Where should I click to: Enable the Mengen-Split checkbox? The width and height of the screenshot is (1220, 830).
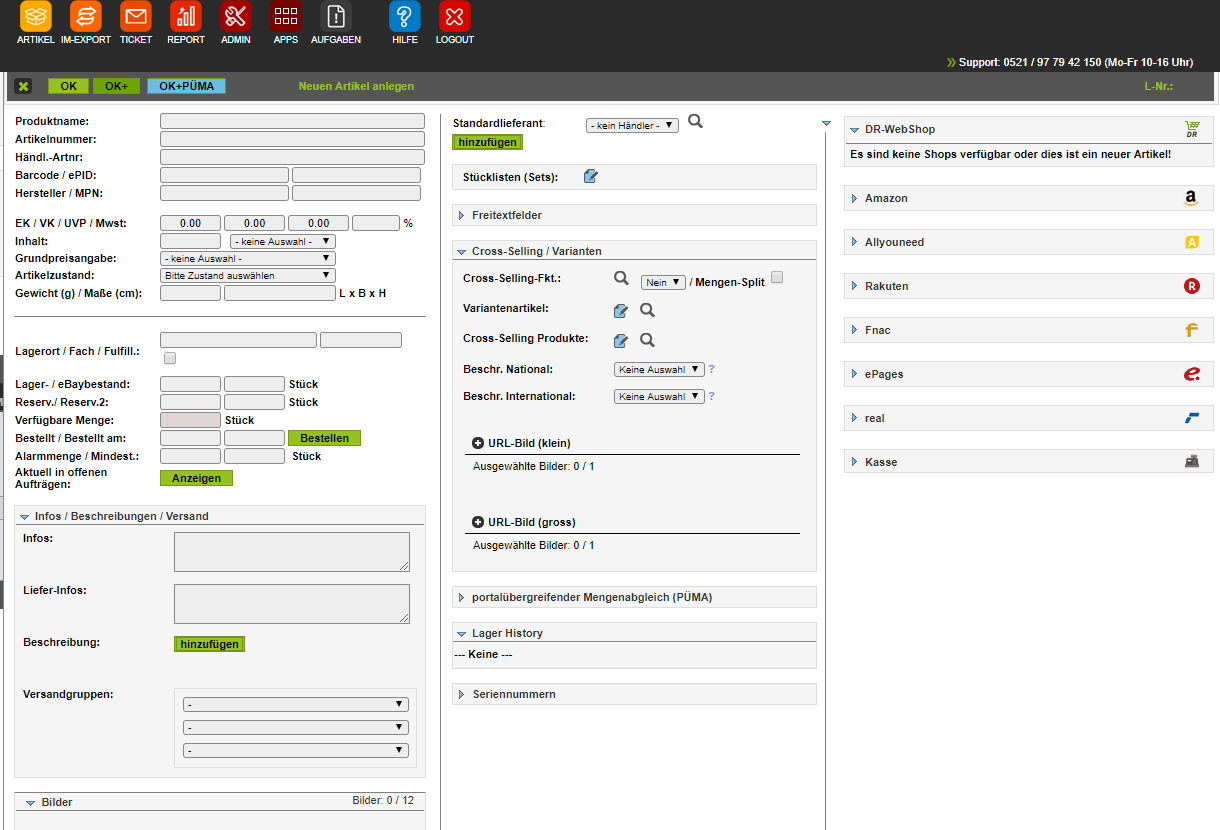click(x=777, y=278)
